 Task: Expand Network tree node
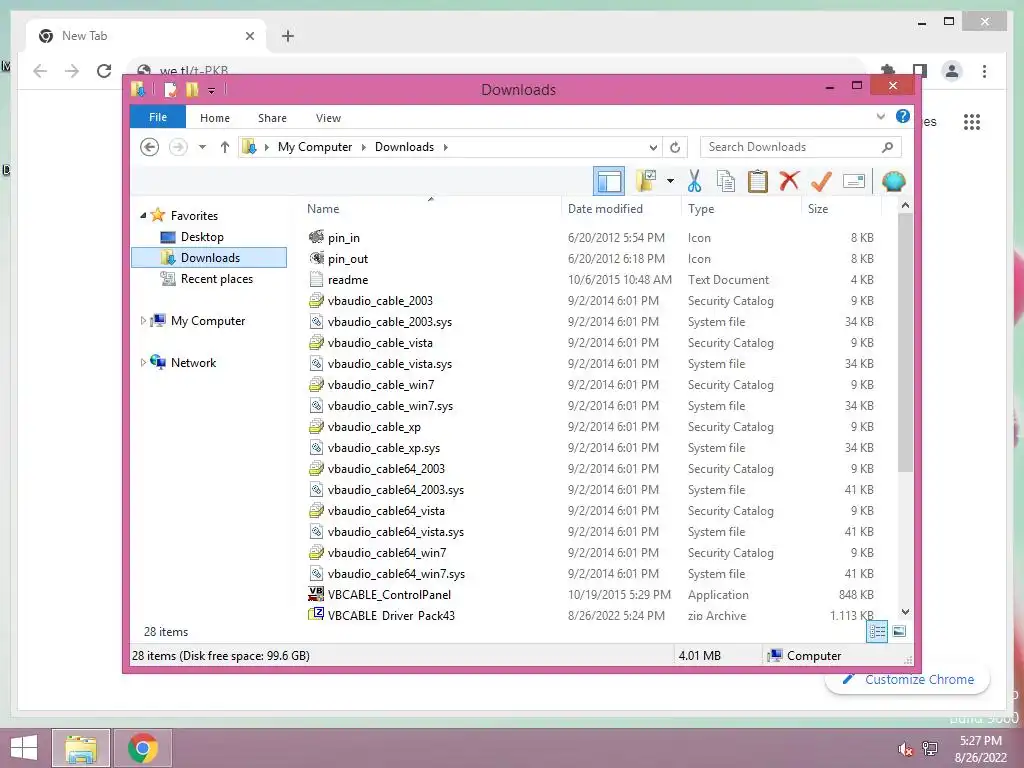tap(143, 362)
